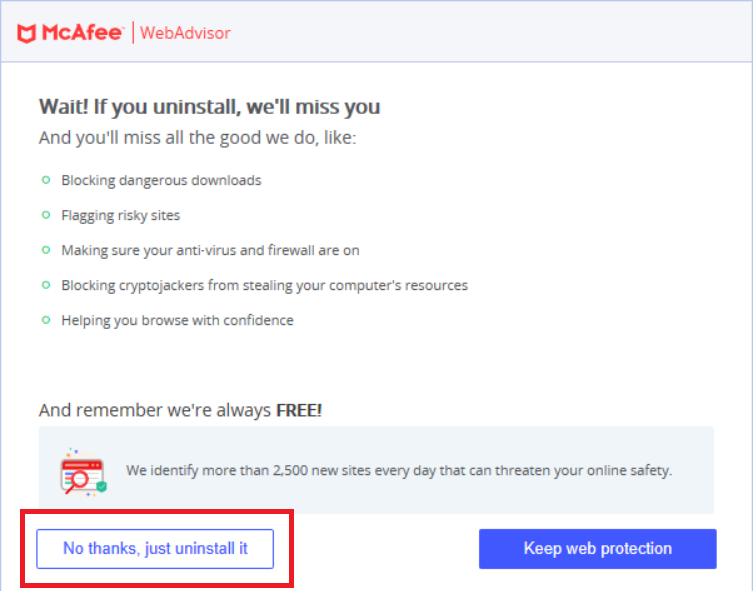Select the "Flagging risky sites" text
Screen dimensions: 753x591
tap(121, 215)
